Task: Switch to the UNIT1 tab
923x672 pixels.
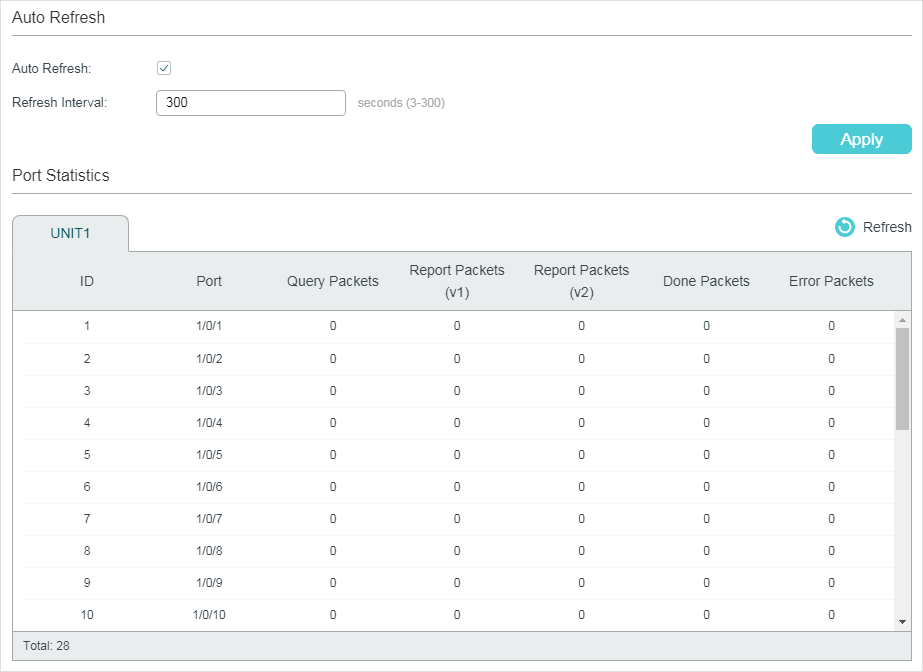Action: 71,233
